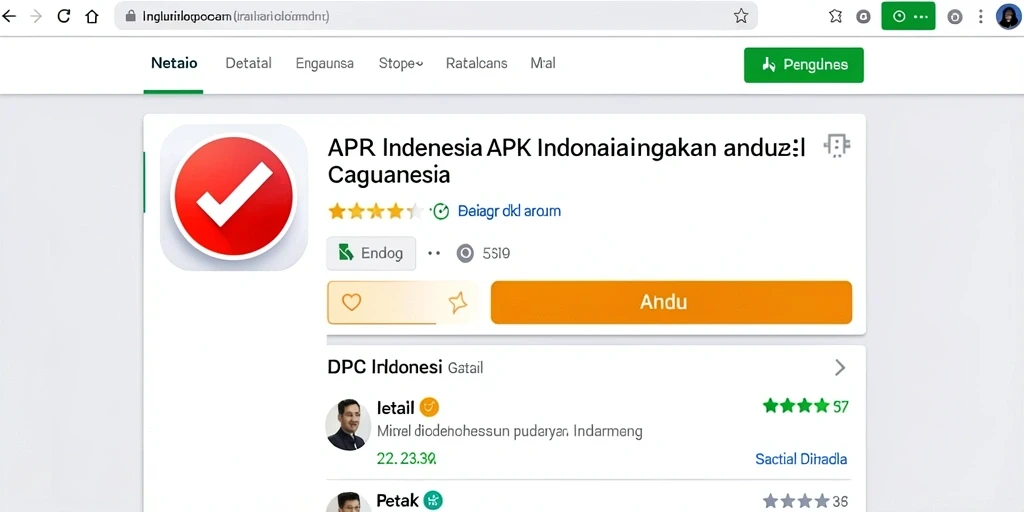Click the orange Andu button
The height and width of the screenshot is (512, 1024).
click(x=671, y=302)
